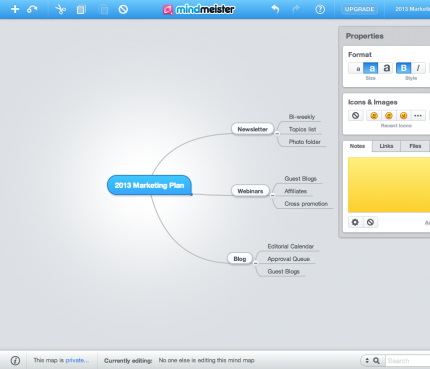This screenshot has width=430, height=369.
Task: Click the undo arrow icon
Action: 275,9
